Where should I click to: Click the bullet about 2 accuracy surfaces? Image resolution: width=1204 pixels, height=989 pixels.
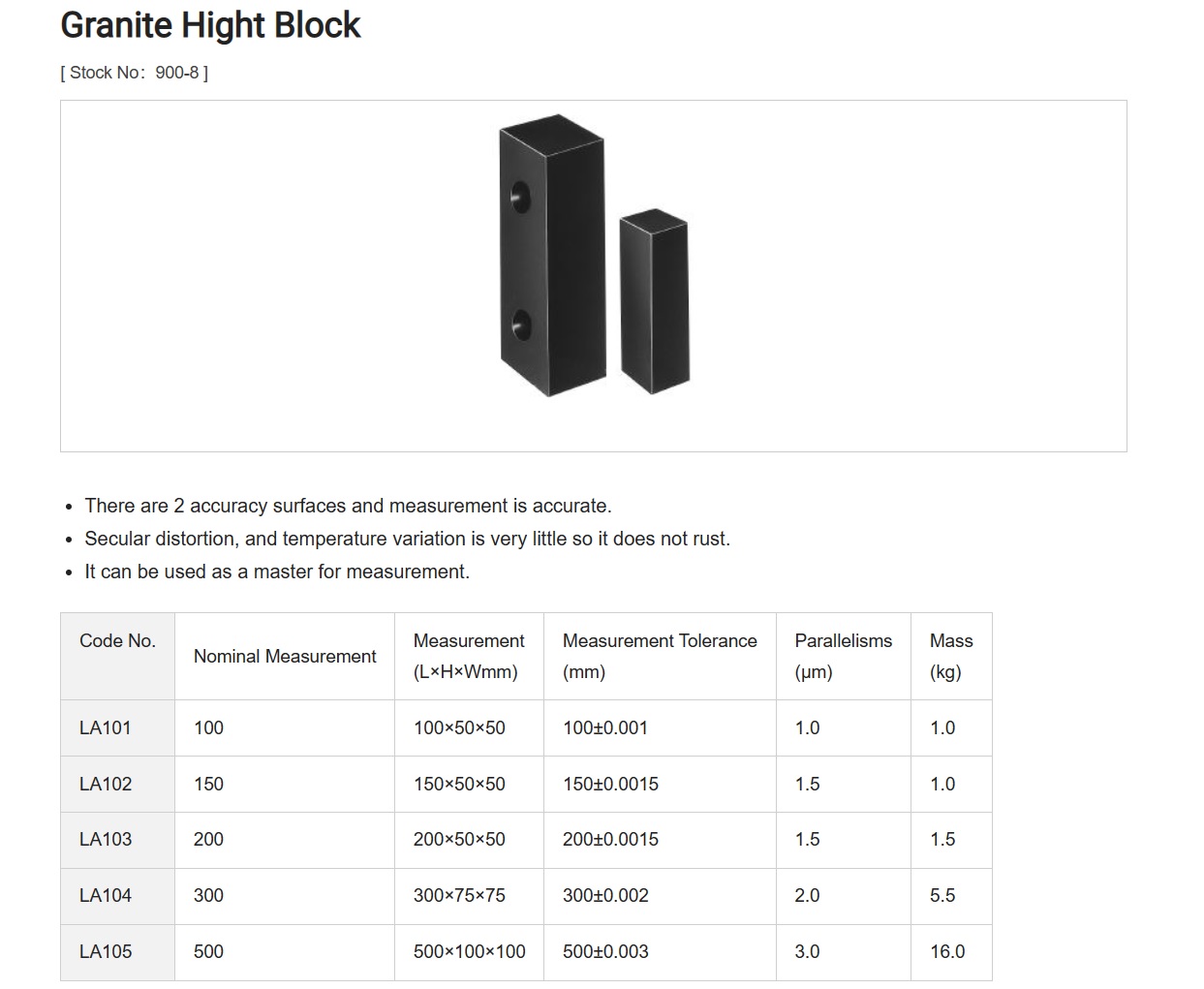tap(348, 506)
